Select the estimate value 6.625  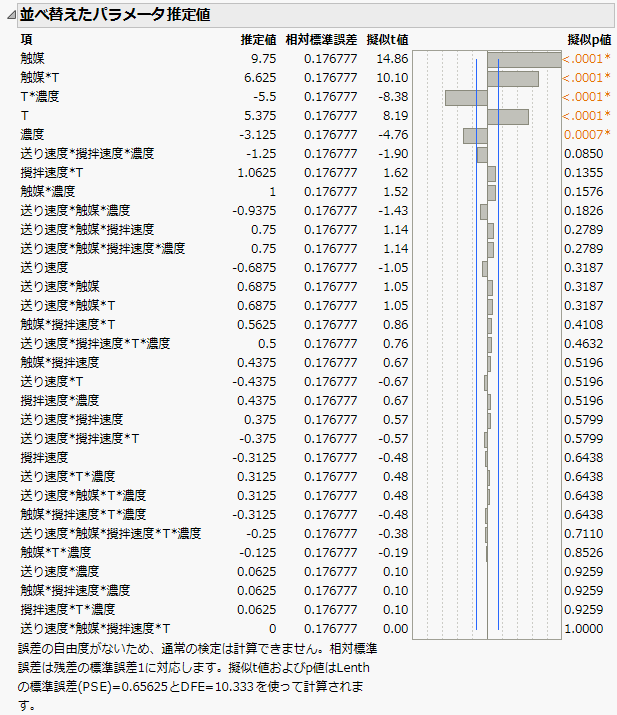(x=260, y=78)
